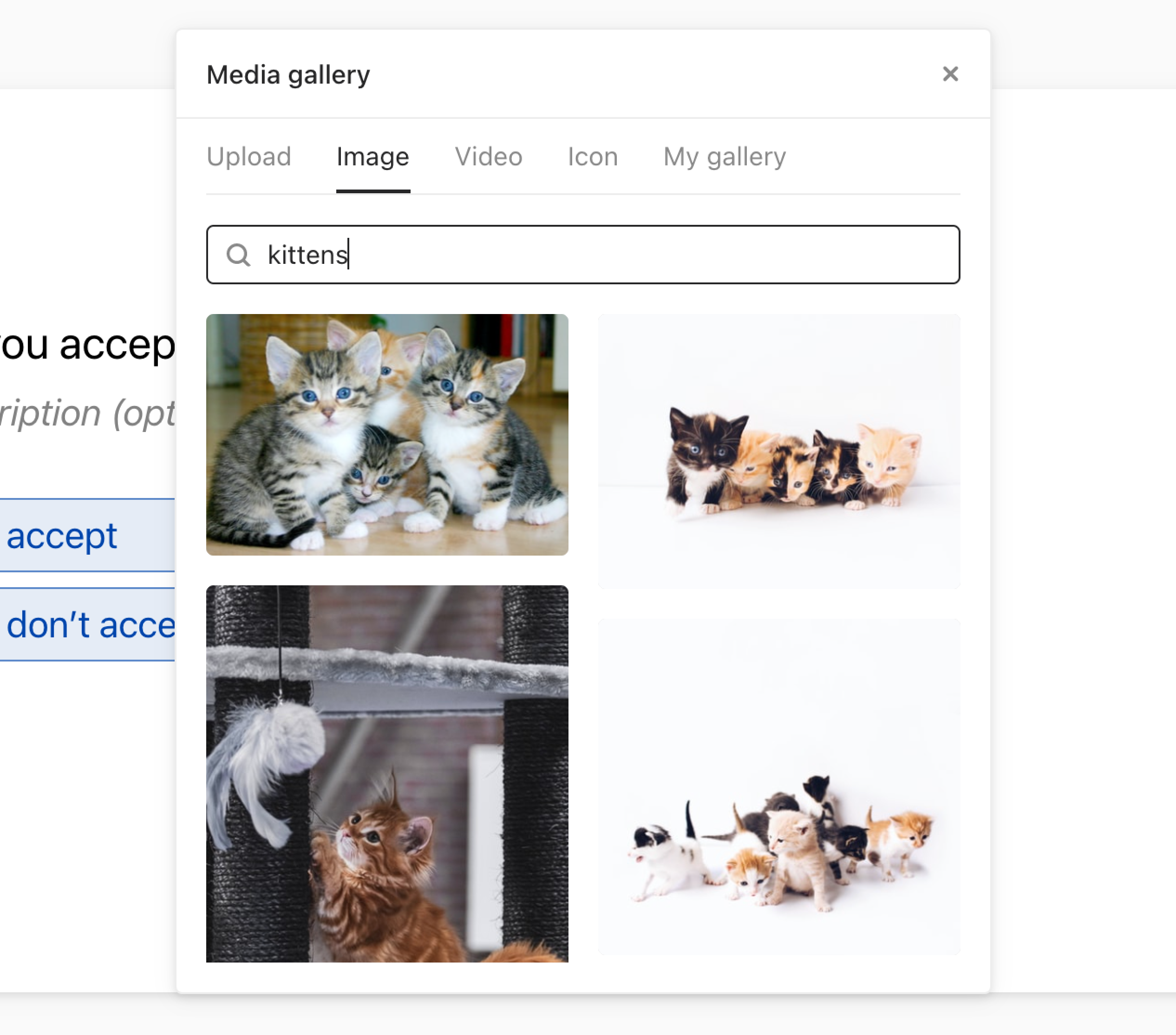Open the Video tab
Screen dimensions: 1176x1035
(x=489, y=157)
